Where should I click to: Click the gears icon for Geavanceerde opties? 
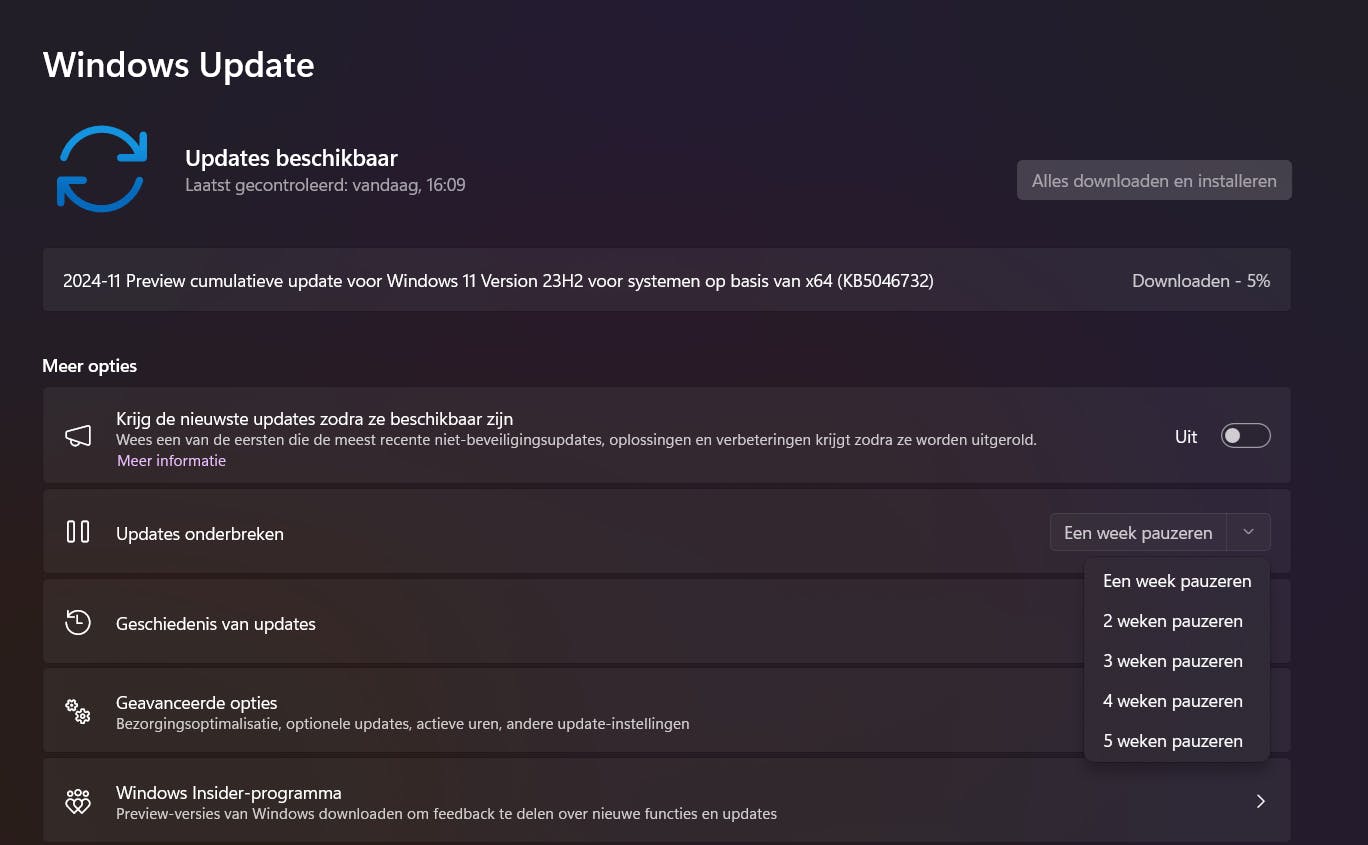78,711
